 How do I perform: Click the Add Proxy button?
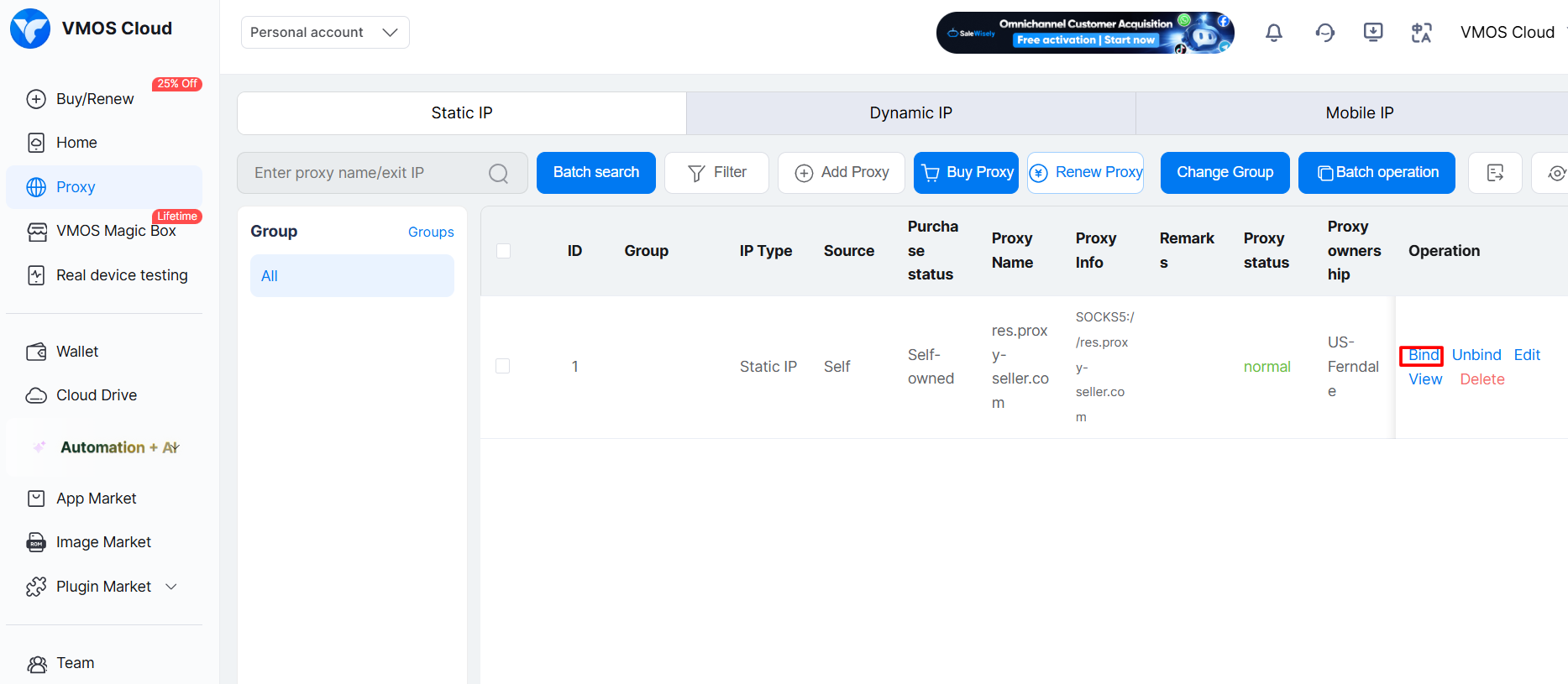[x=842, y=173]
